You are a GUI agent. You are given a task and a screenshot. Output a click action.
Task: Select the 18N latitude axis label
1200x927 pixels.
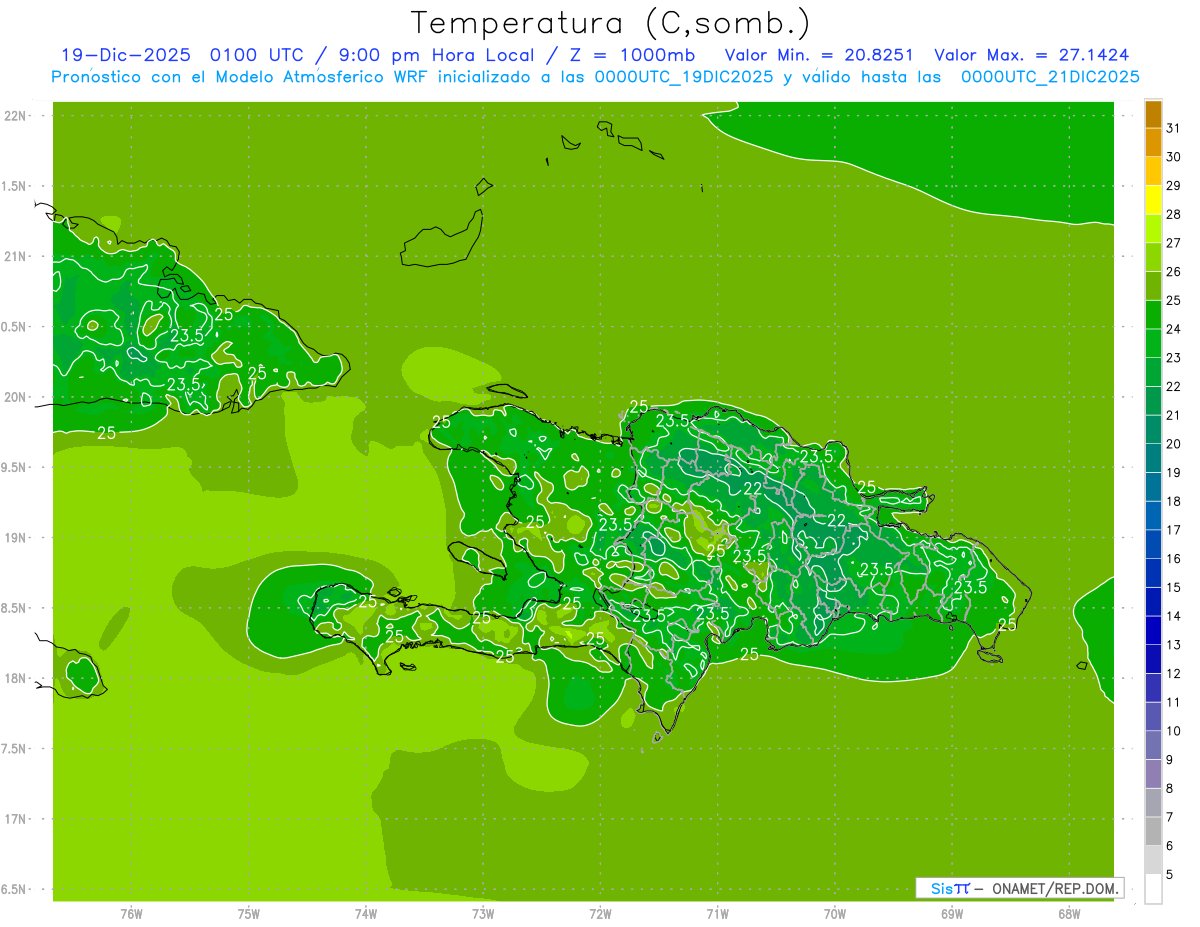coord(17,678)
